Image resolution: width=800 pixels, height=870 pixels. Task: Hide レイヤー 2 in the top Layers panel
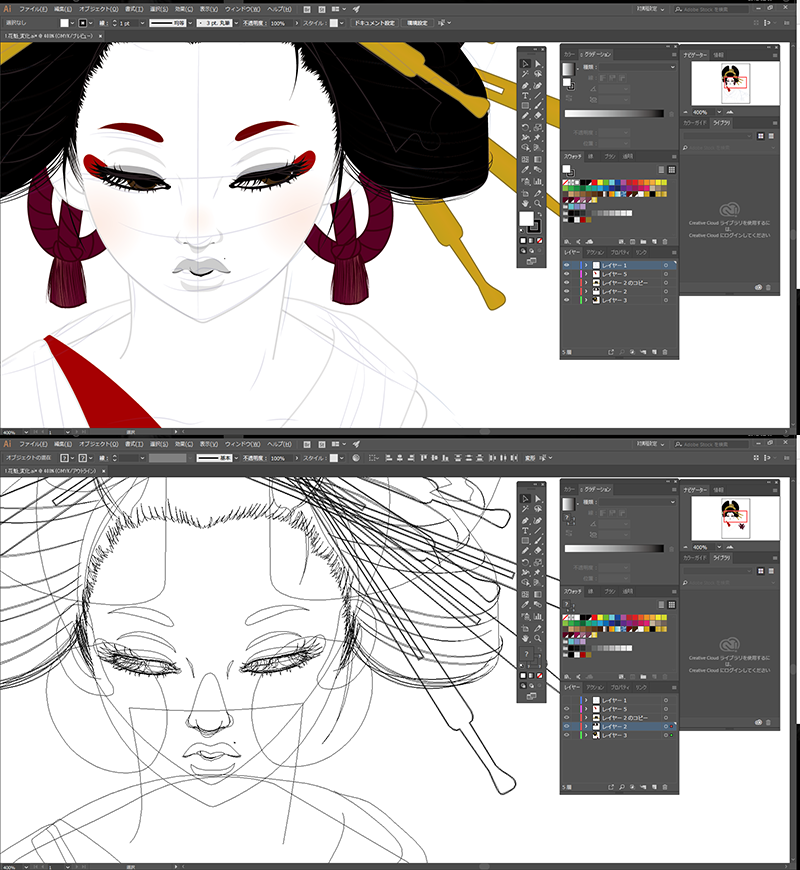[x=566, y=291]
